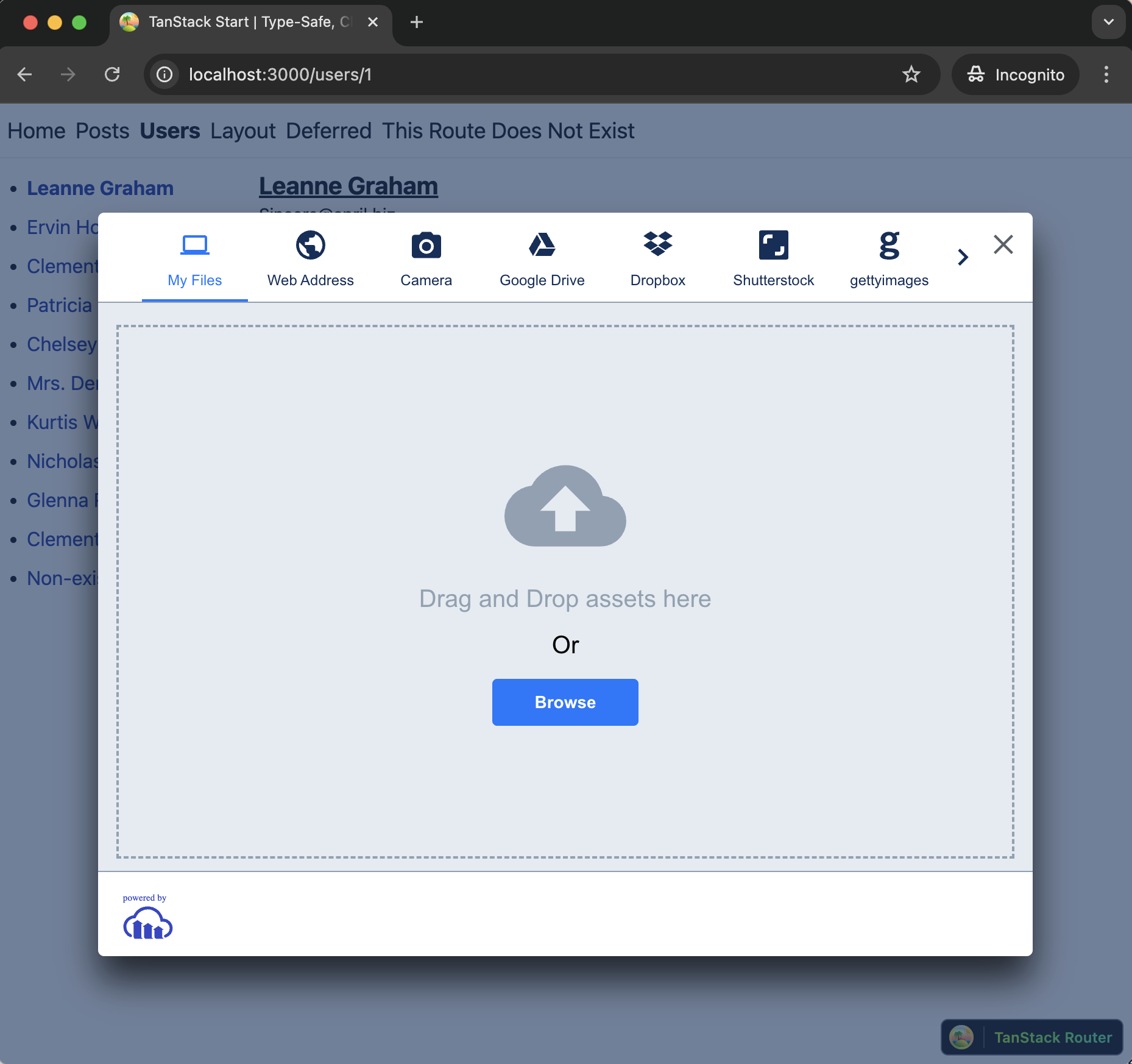Click the Drag and Drop assets area
Viewport: 1132px width, 1064px height.
565,591
